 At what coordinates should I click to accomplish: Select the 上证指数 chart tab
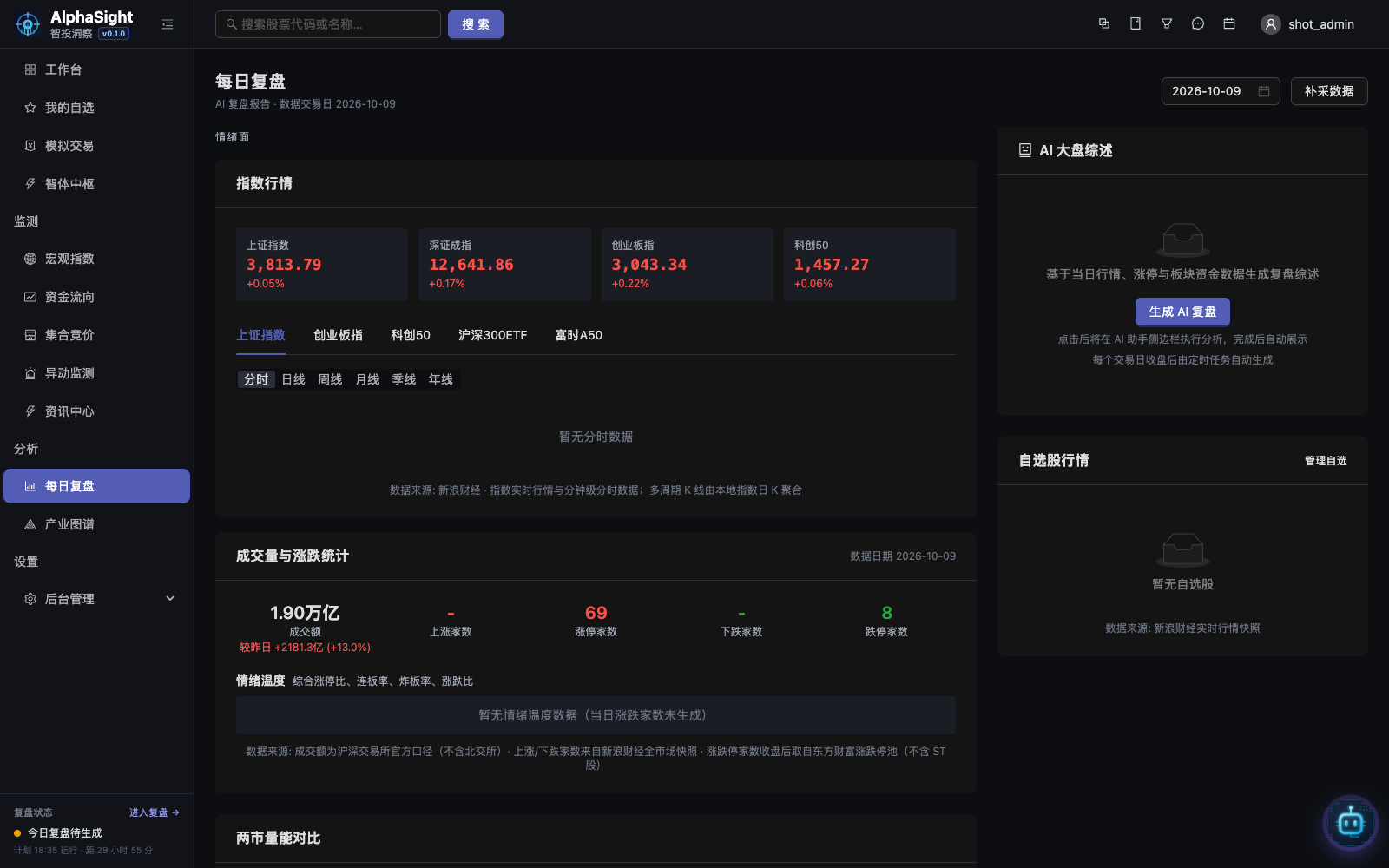click(x=260, y=335)
